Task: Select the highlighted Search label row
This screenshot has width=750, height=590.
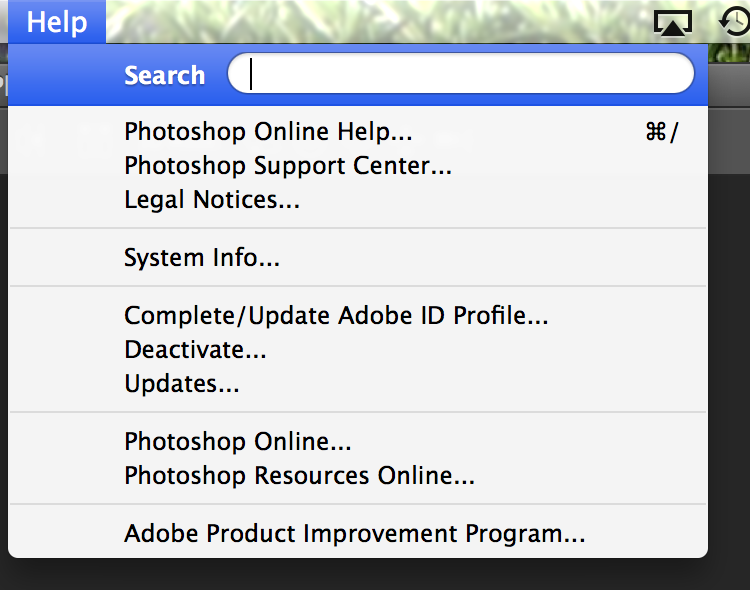Action: coord(164,76)
